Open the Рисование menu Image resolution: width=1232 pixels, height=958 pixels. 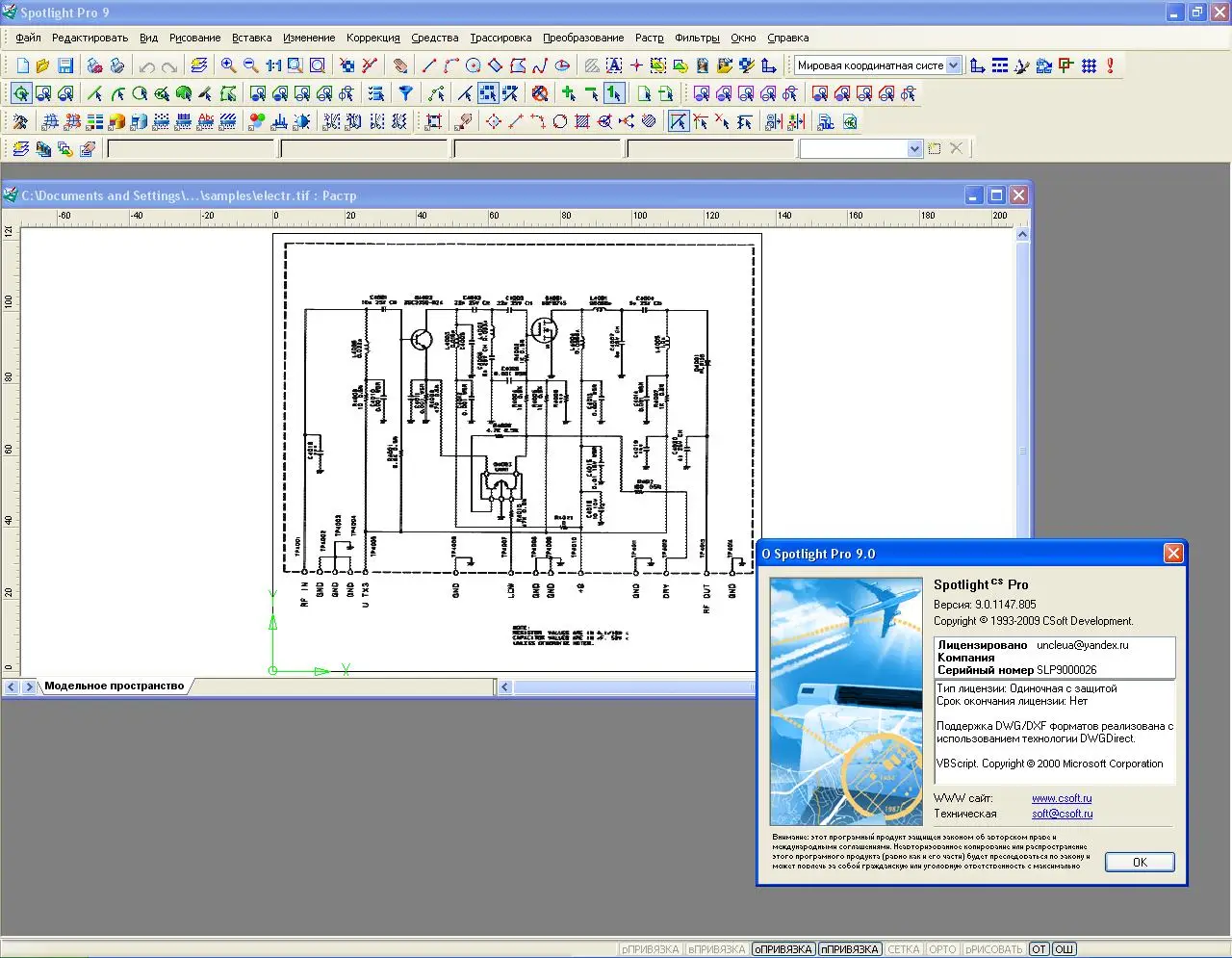pyautogui.click(x=195, y=38)
